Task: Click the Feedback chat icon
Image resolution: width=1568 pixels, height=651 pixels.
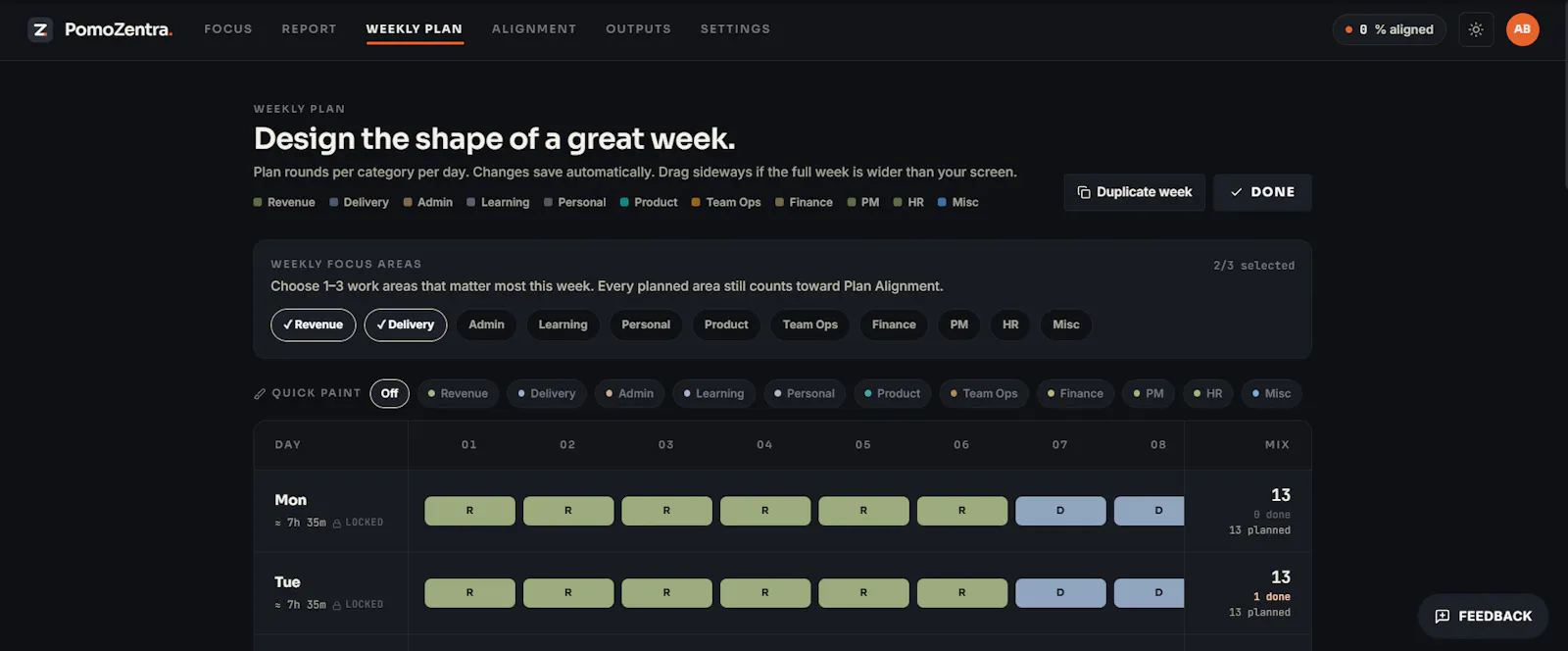Action: [1443, 617]
